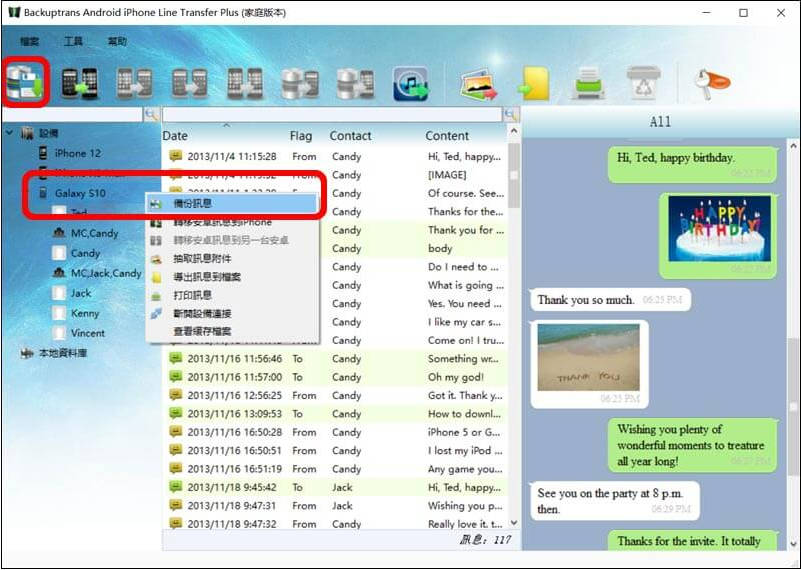
Task: Click the Galaxy S10 phone icon
Action: click(x=43, y=193)
